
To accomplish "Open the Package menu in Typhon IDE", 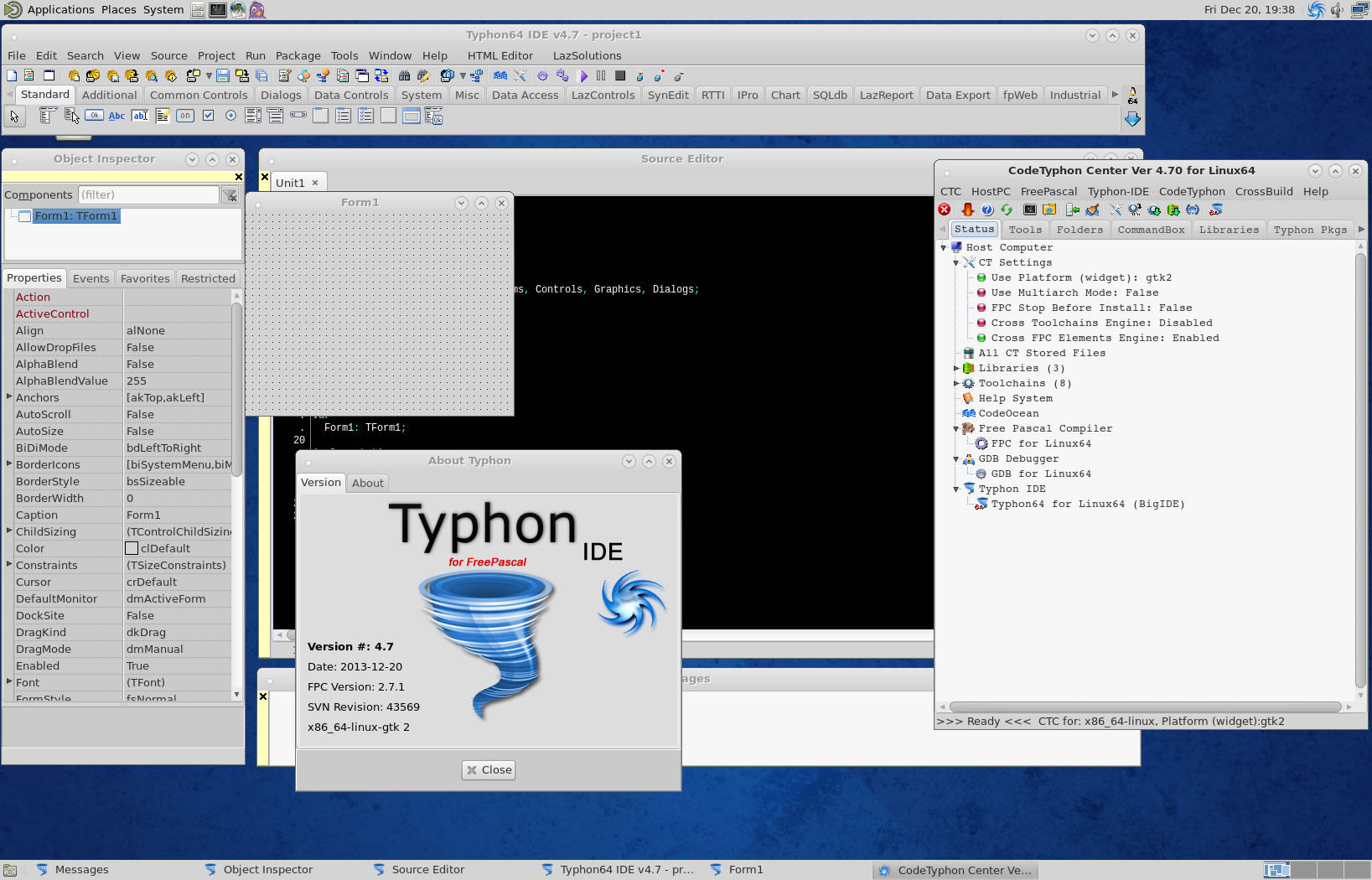I will pyautogui.click(x=298, y=55).
